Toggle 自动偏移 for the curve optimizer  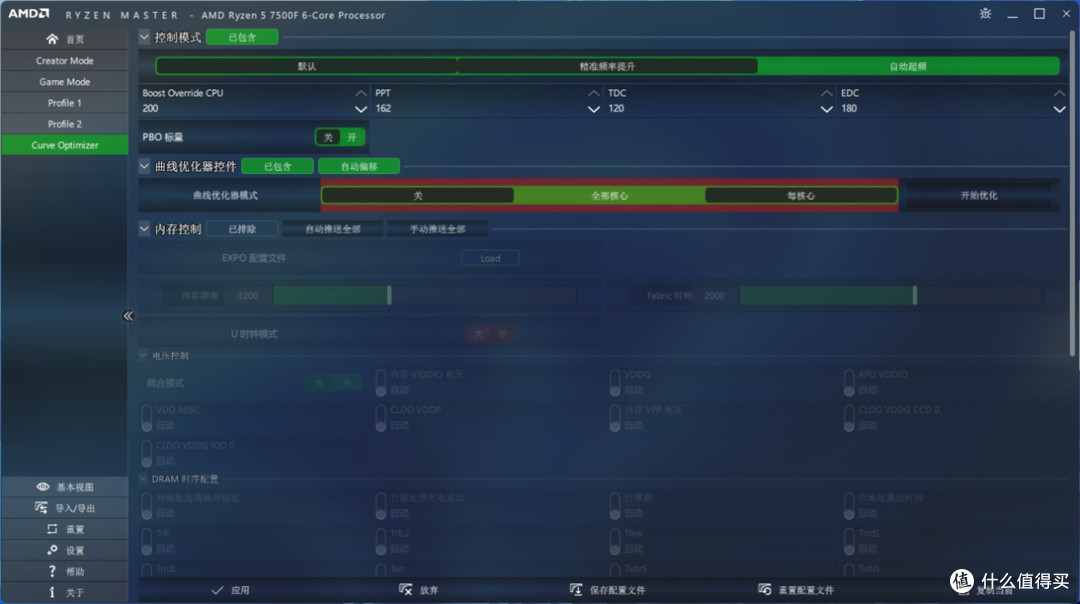[x=359, y=167]
